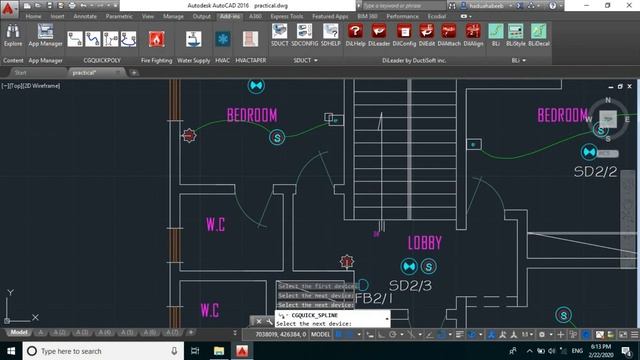The image size is (640, 360).
Task: Open the Fire Fighting tool
Action: coord(156,39)
